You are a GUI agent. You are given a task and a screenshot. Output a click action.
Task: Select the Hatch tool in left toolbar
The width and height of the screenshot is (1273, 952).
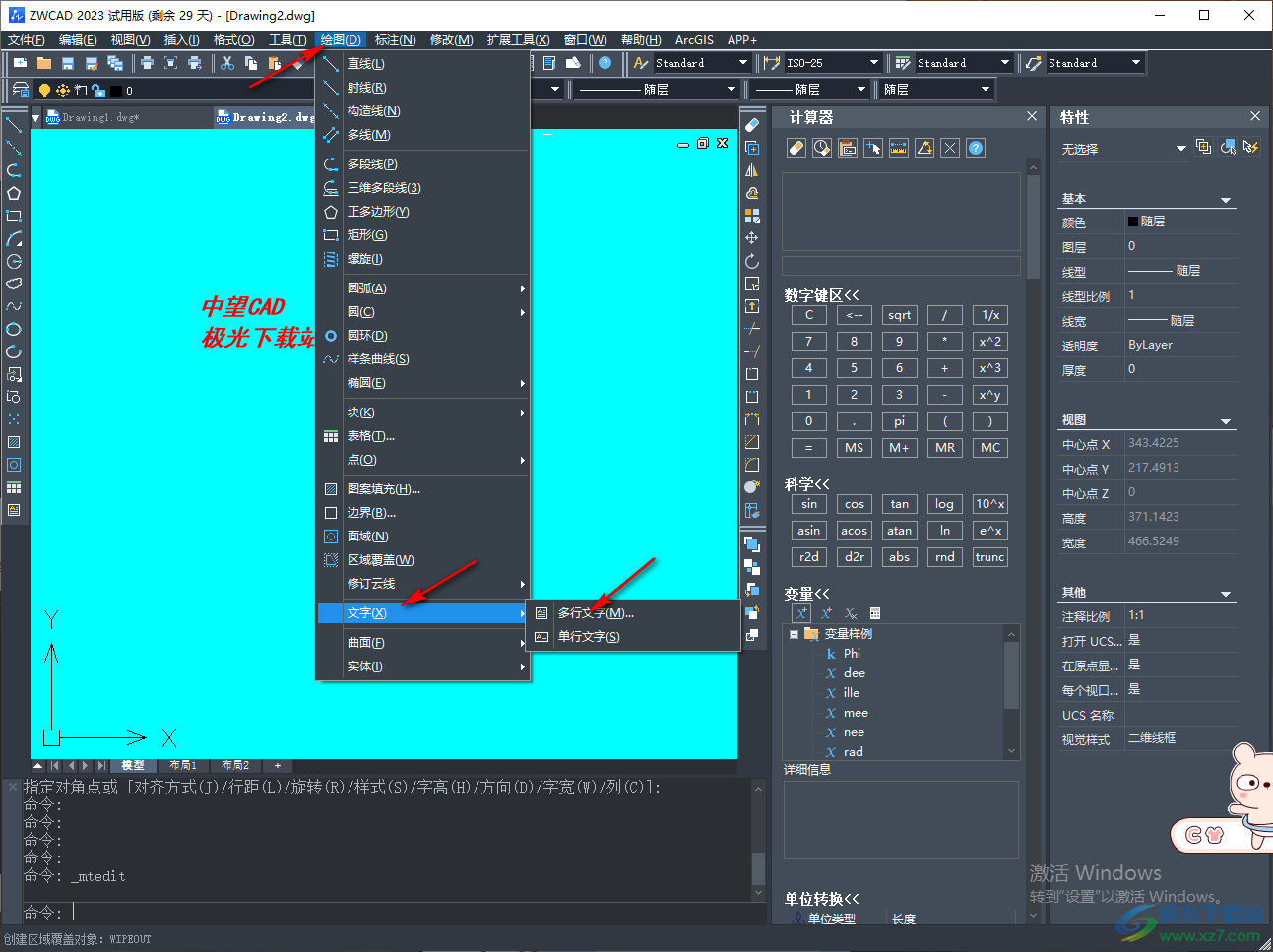14,442
